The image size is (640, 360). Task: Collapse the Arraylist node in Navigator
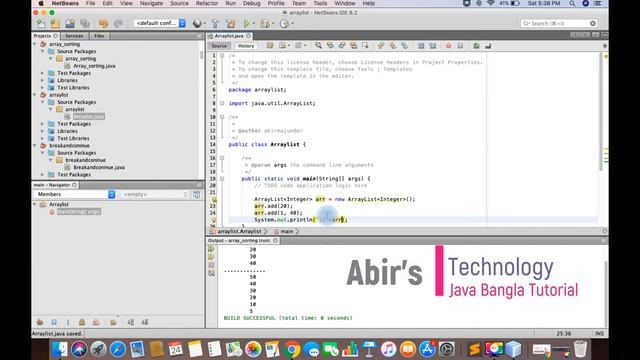click(x=35, y=204)
